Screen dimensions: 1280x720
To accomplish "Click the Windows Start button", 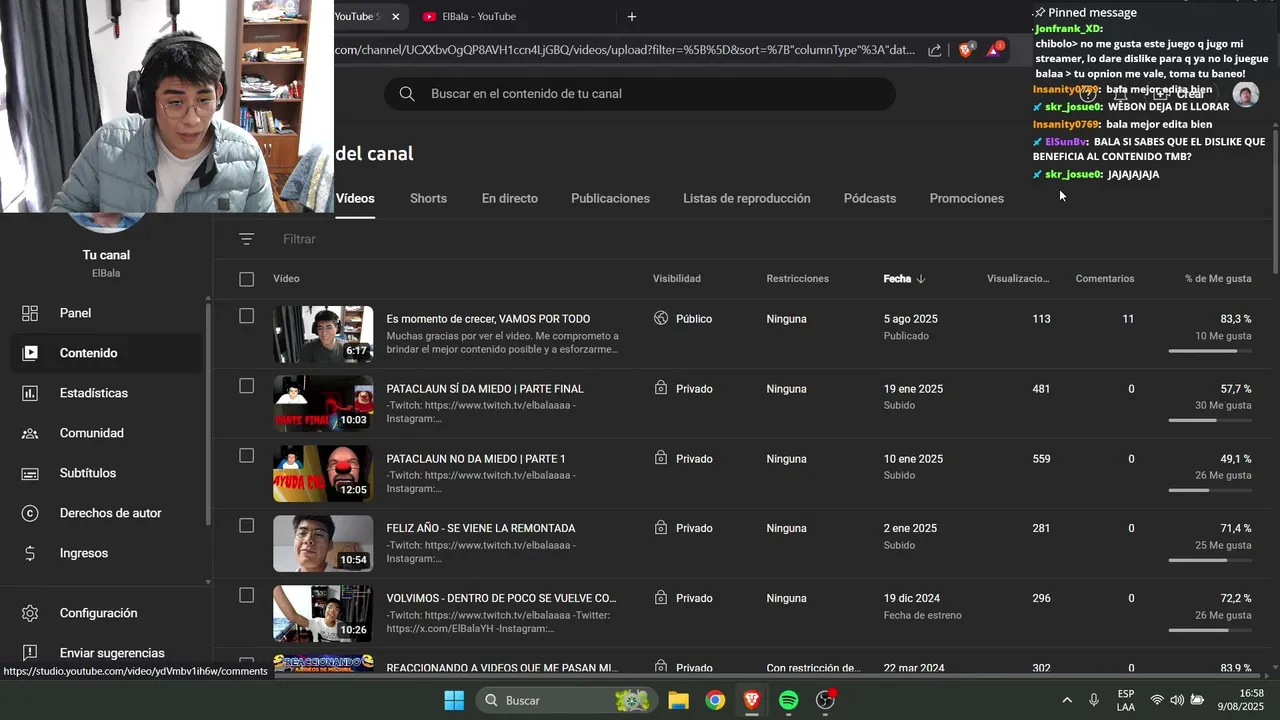I will click(x=454, y=700).
